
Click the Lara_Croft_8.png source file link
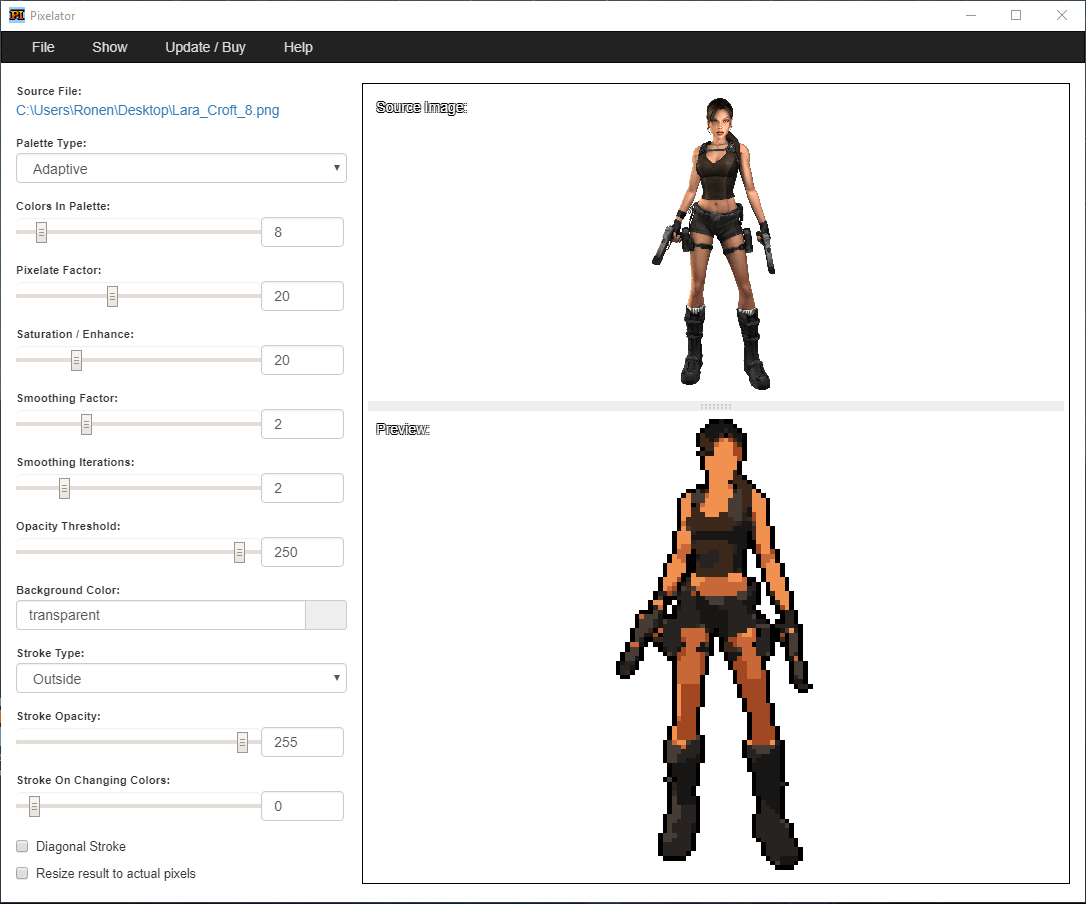tap(148, 110)
